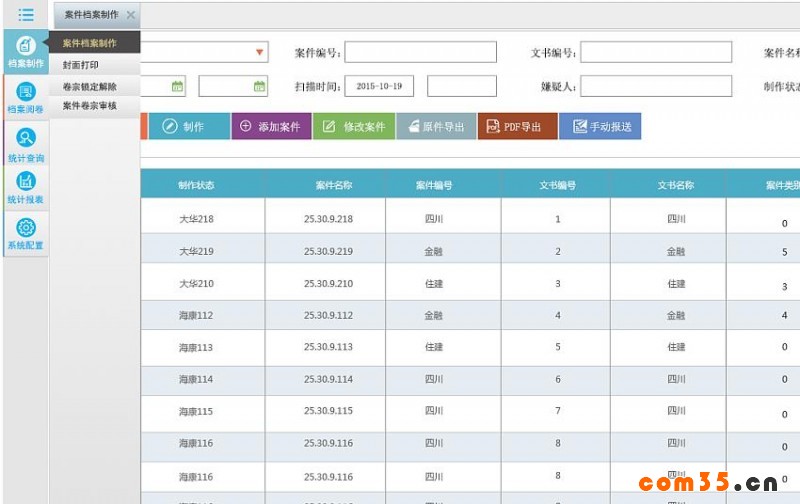
Task: Select row 海康112
Action: pyautogui.click(x=470, y=315)
